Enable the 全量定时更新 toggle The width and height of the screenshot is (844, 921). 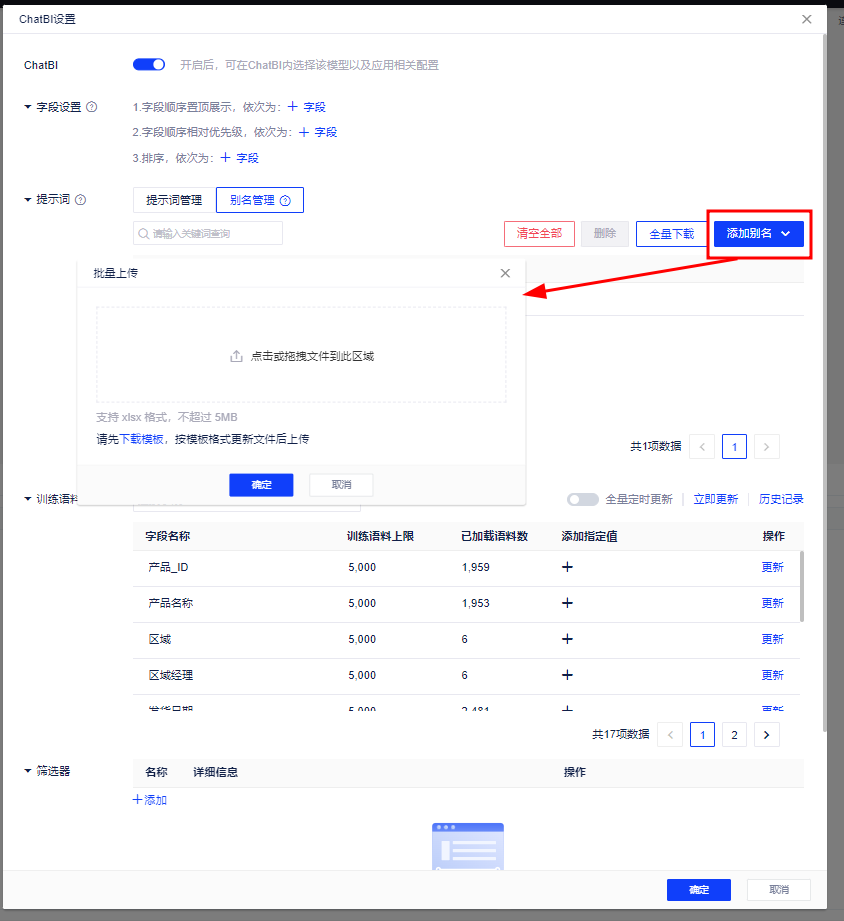tap(582, 499)
